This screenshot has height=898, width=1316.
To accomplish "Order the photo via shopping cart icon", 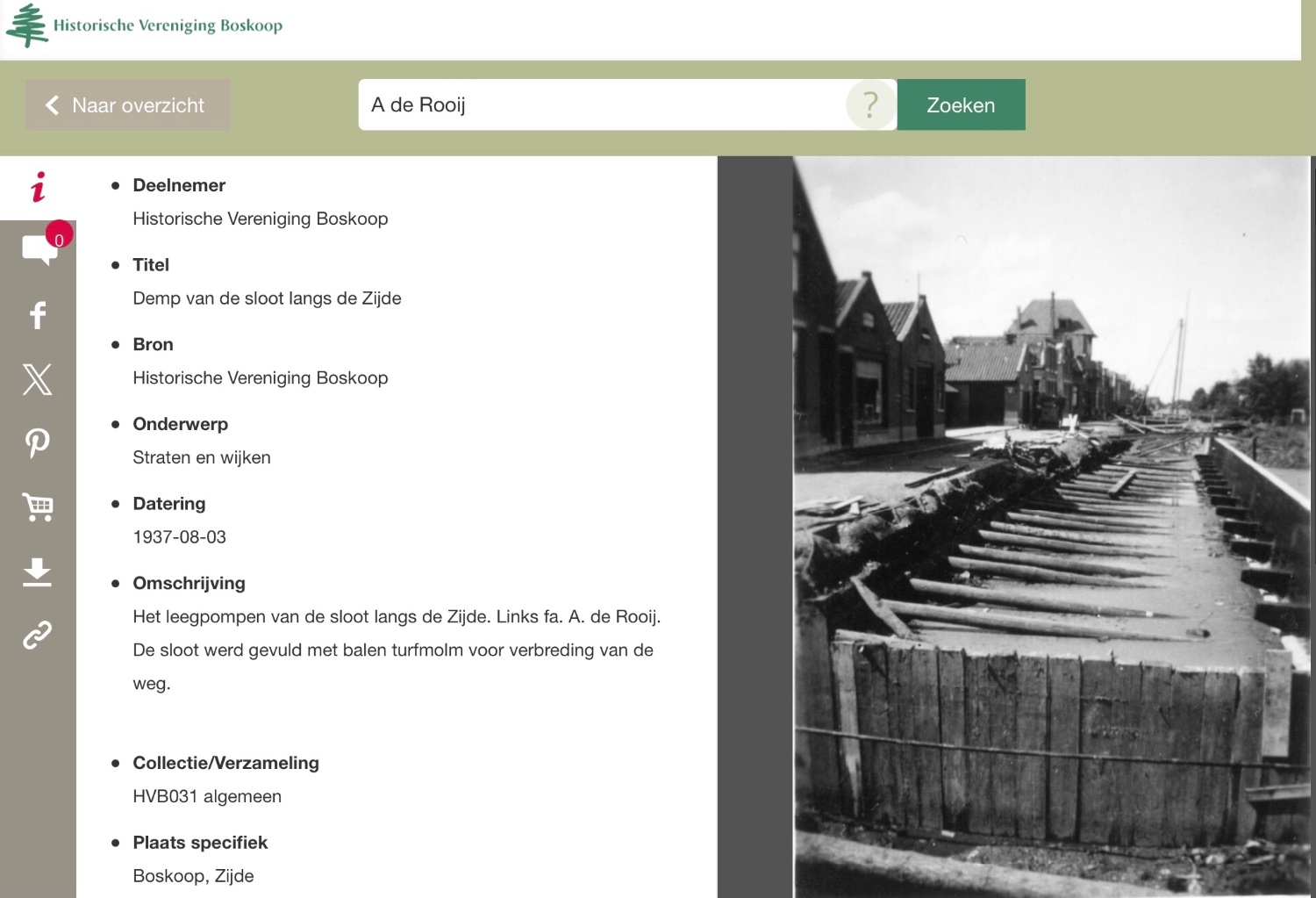I will pos(38,506).
